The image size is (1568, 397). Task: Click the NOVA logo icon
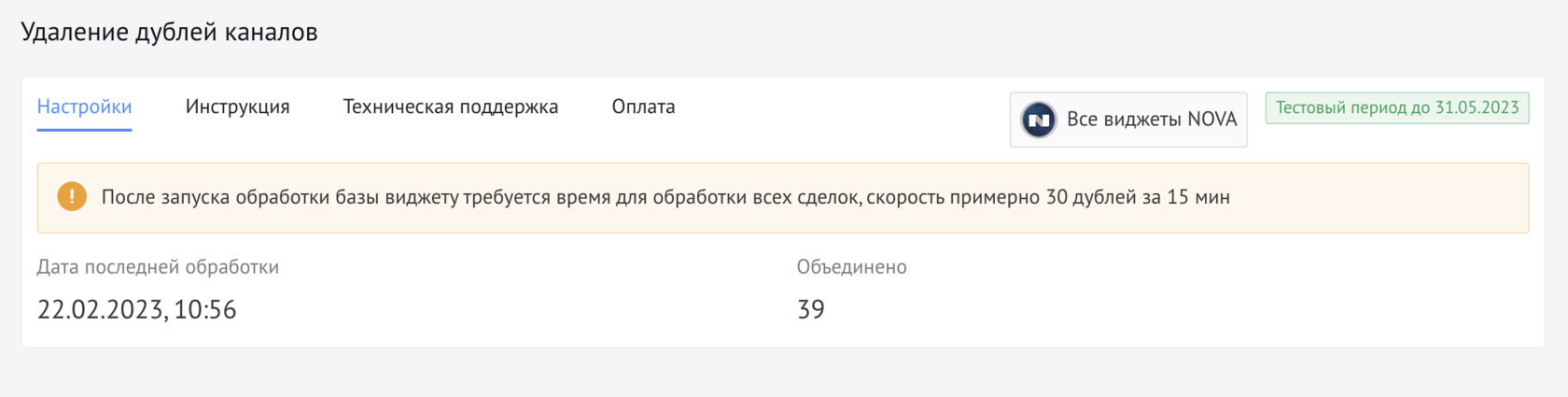(x=1038, y=120)
